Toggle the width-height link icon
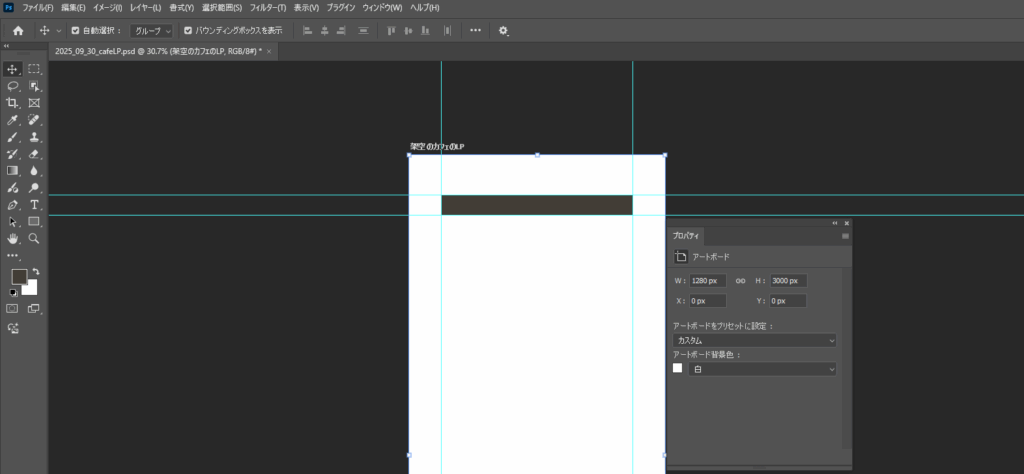Viewport: 1024px width, 474px height. (741, 281)
